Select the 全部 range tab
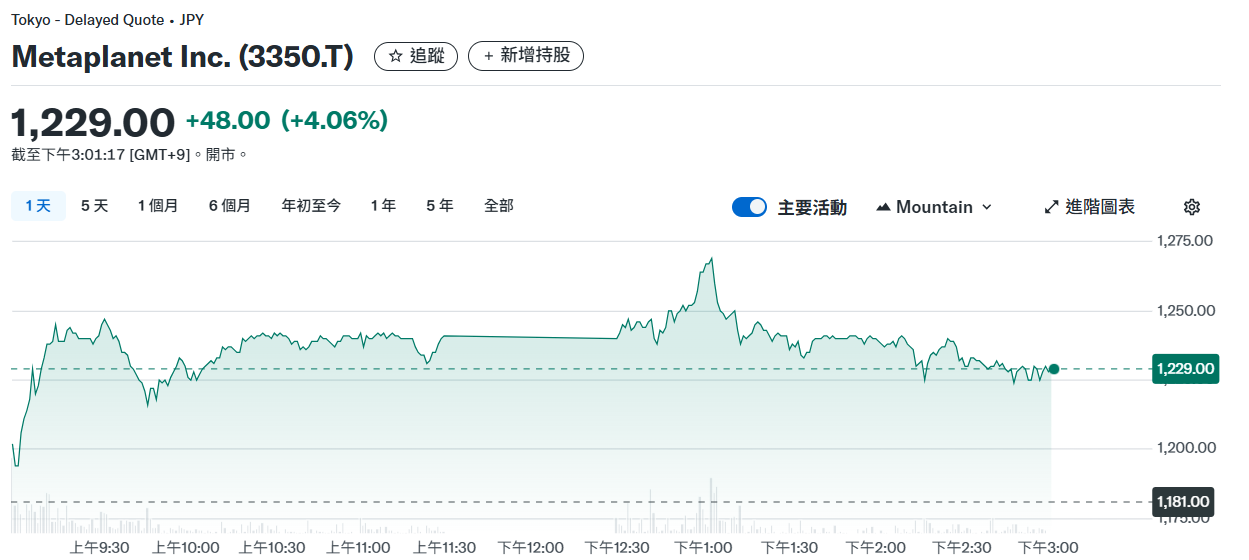 pos(499,206)
